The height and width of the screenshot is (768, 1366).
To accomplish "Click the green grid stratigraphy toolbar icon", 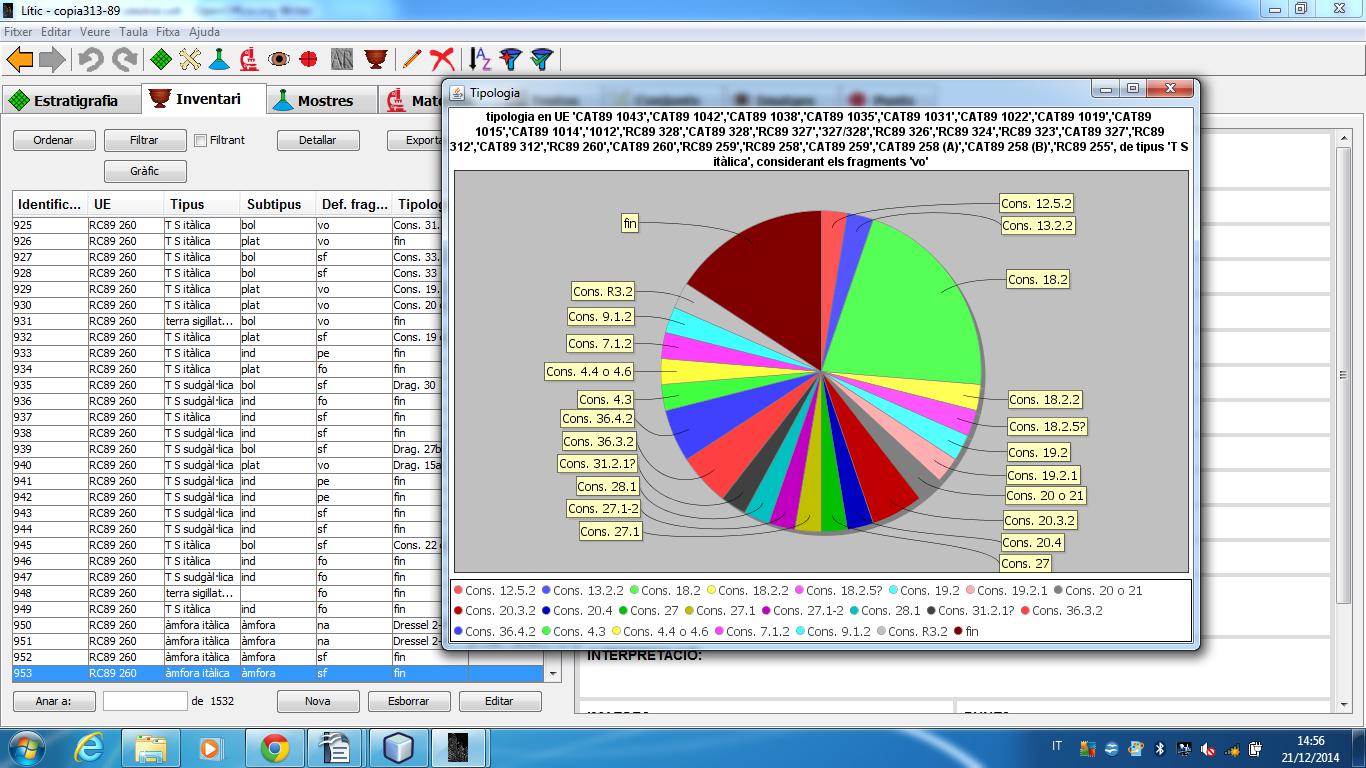I will click(x=161, y=60).
